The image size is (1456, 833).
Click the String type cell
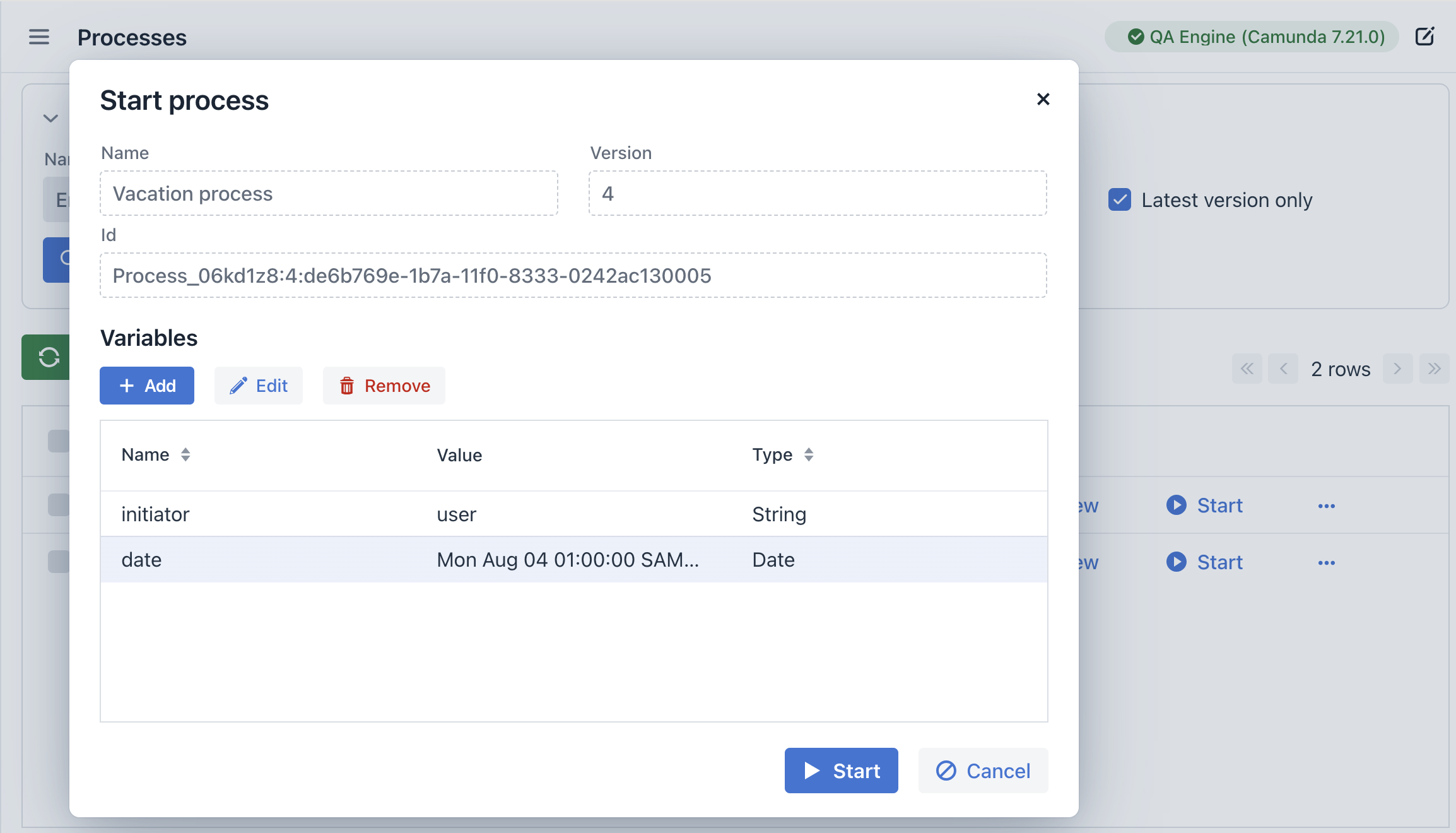click(779, 514)
